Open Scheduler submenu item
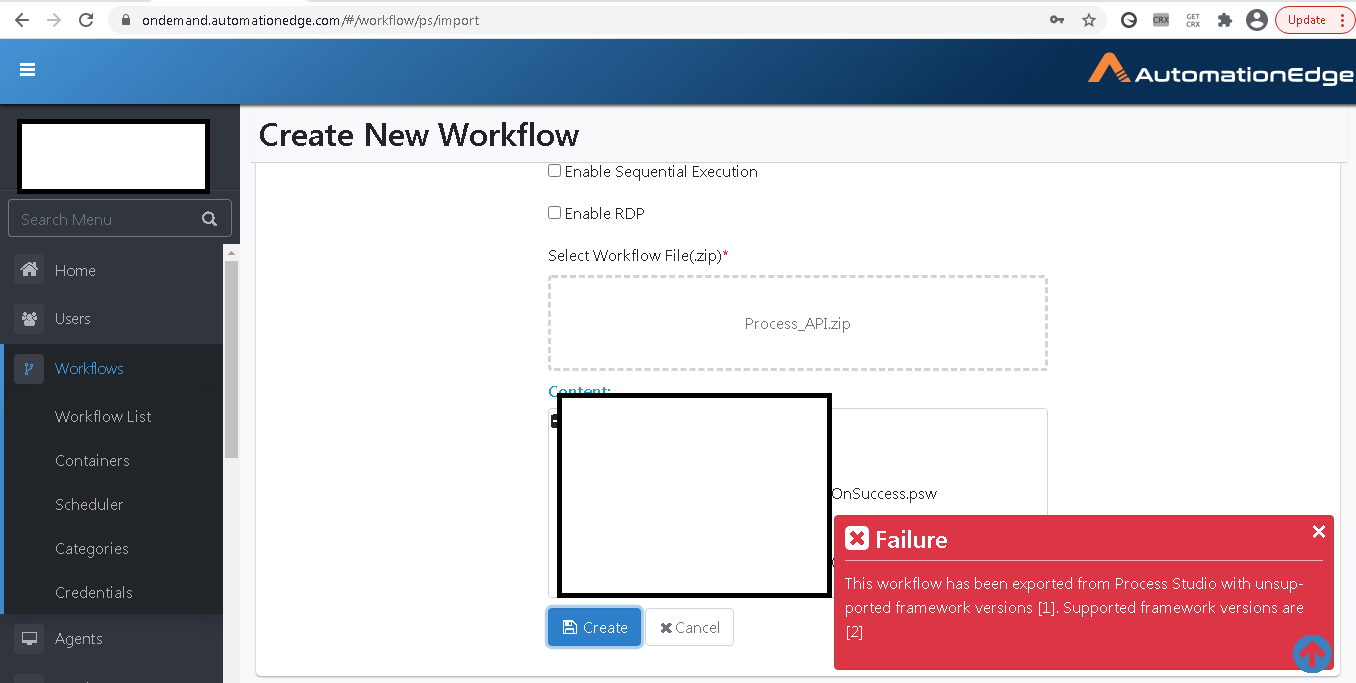 pyautogui.click(x=89, y=504)
